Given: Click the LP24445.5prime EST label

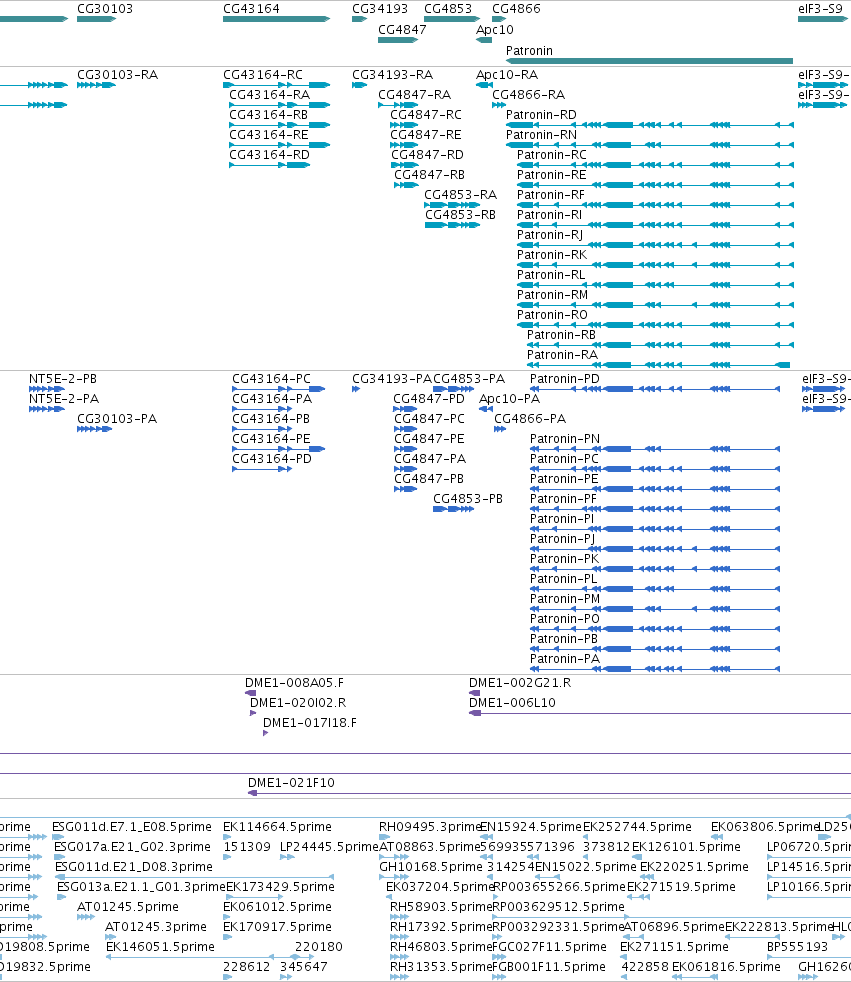Looking at the screenshot, I should (329, 847).
